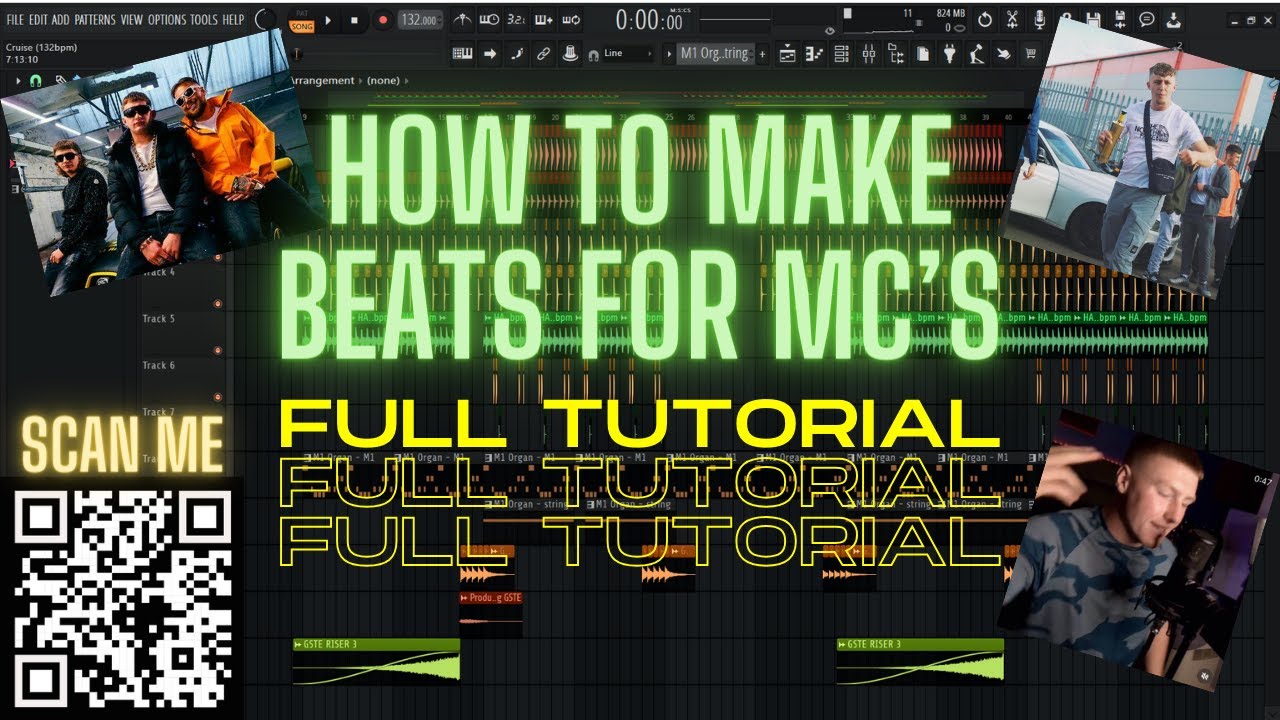Viewport: 1280px width, 720px height.
Task: Click the download tray icon
Action: pyautogui.click(x=1174, y=19)
